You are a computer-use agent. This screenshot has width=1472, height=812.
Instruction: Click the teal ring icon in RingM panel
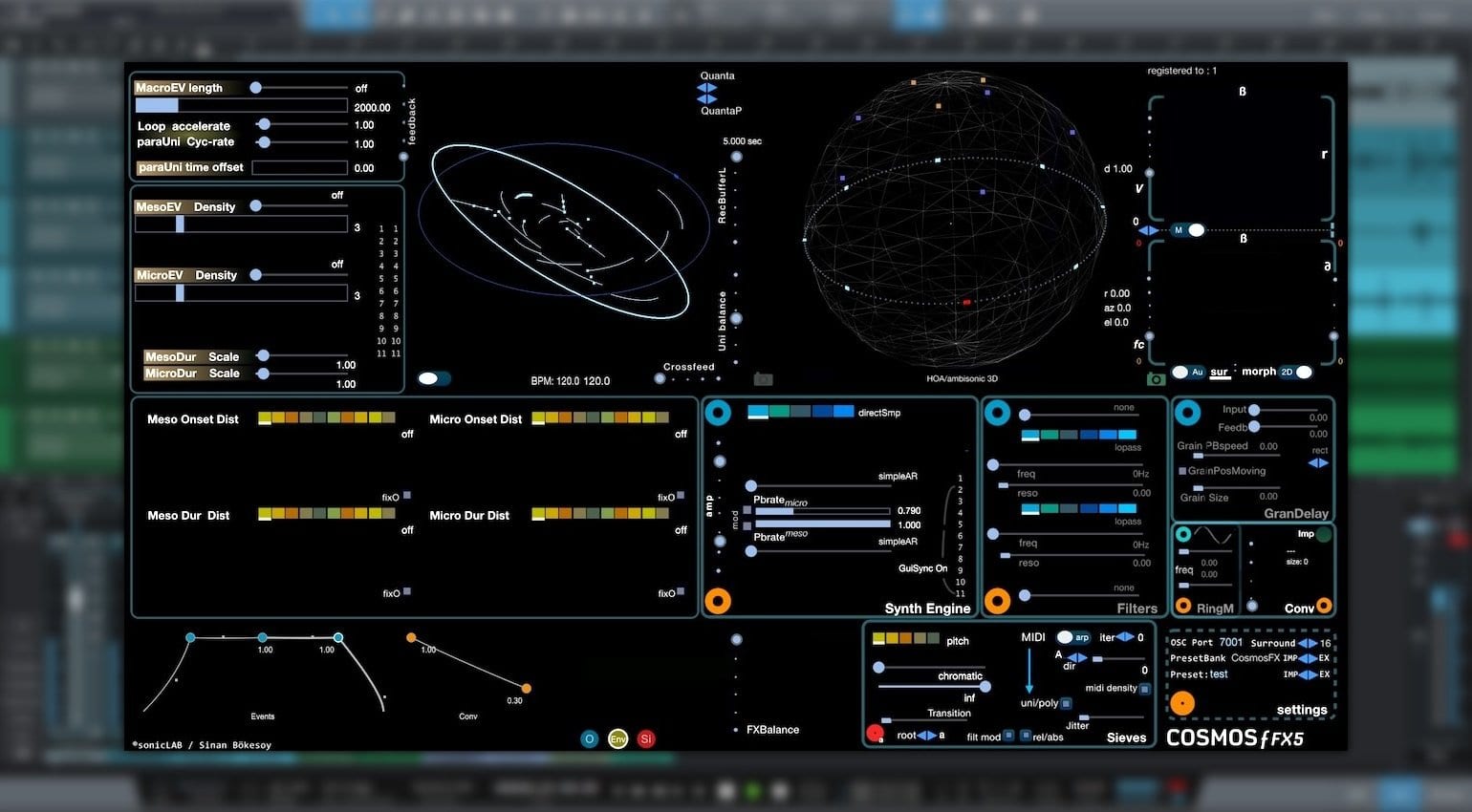click(1183, 534)
